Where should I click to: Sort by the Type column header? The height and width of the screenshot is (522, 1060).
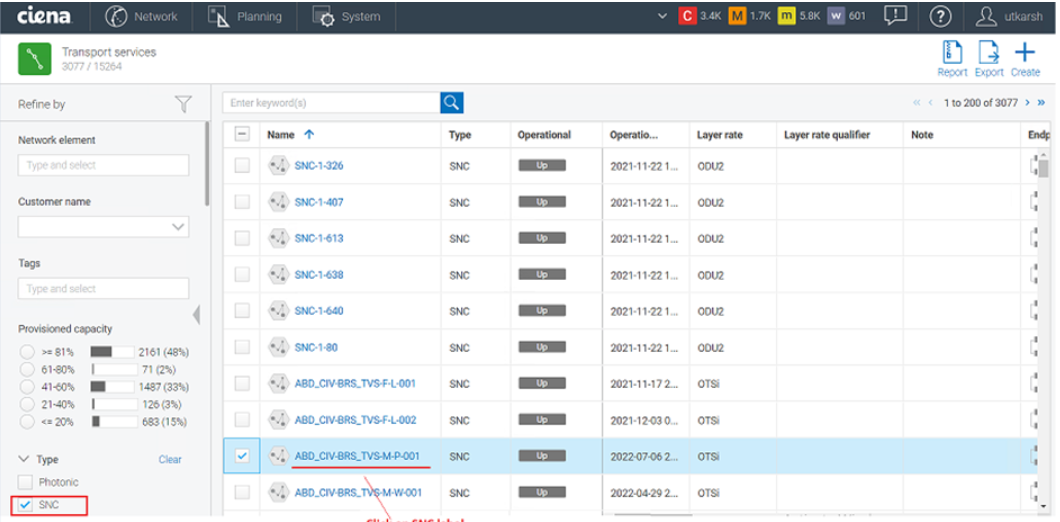tap(460, 135)
